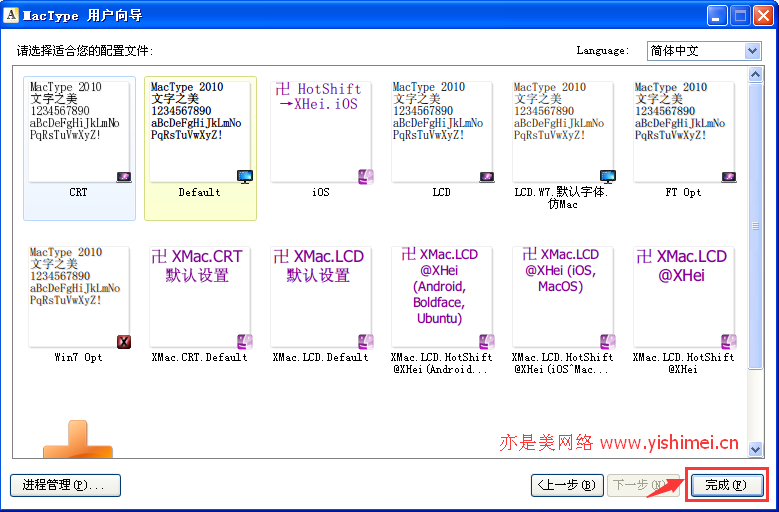Click the XMac.CRT.Default label text

coord(200,358)
